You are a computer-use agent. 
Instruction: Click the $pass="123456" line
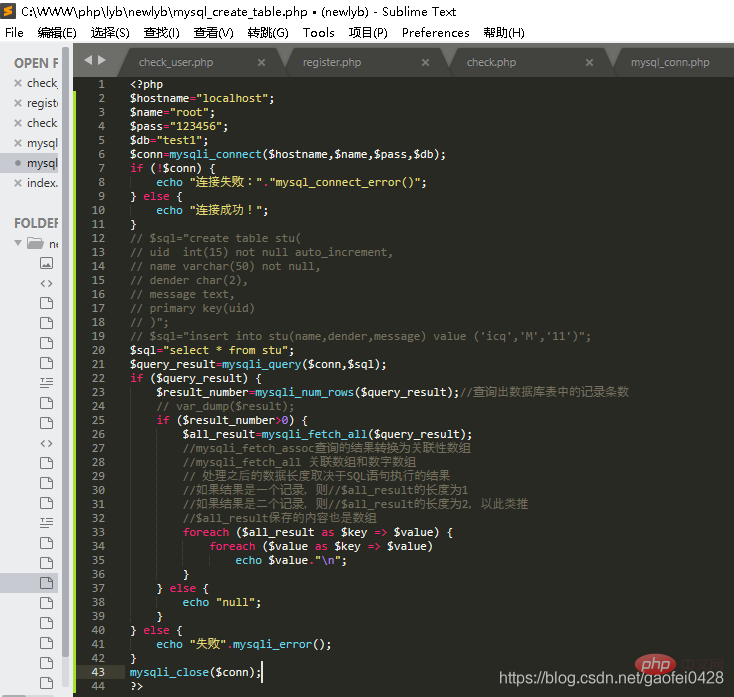tap(179, 126)
